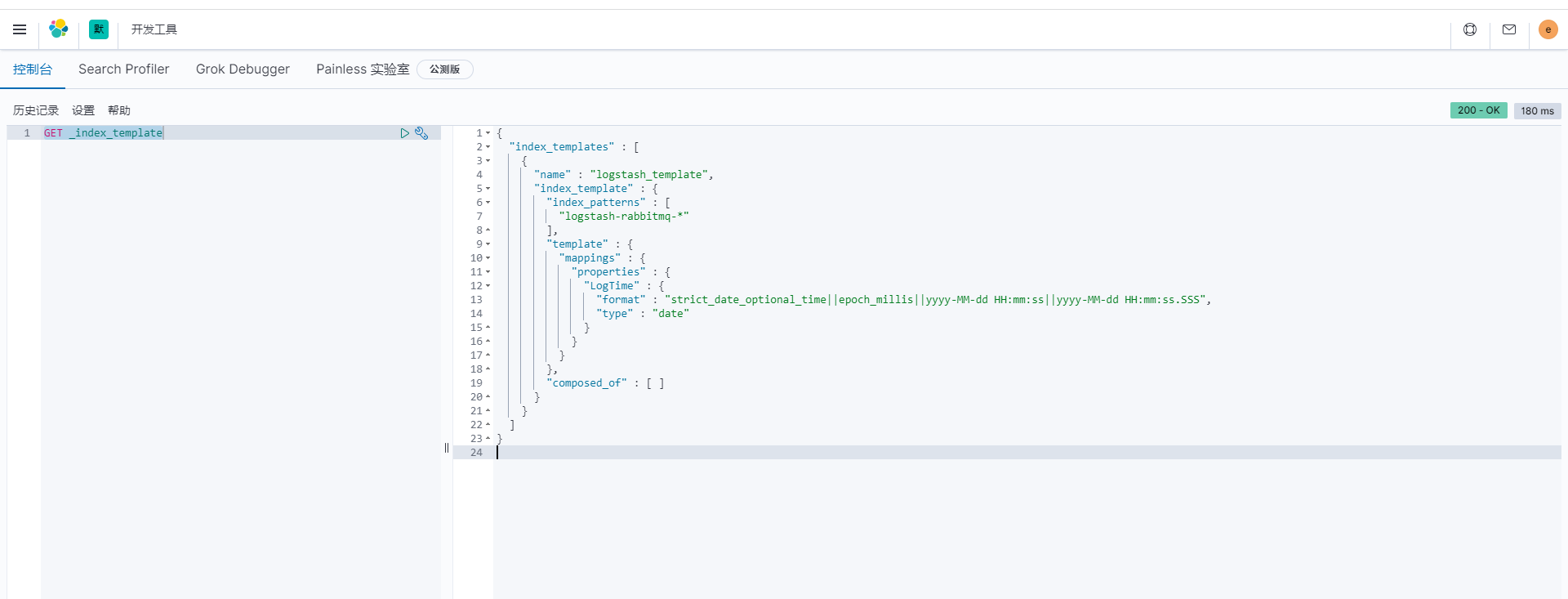
Task: Click the "index_patterns" key
Action: pyautogui.click(x=596, y=203)
